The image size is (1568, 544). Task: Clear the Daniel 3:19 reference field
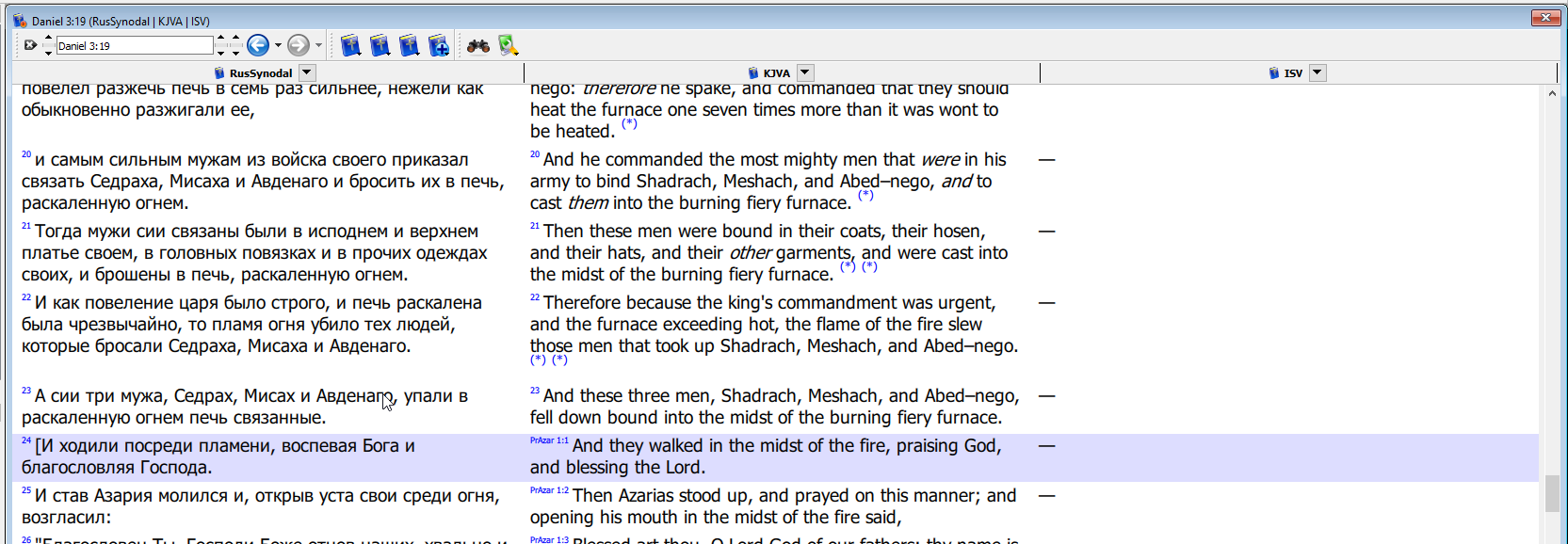coord(30,45)
